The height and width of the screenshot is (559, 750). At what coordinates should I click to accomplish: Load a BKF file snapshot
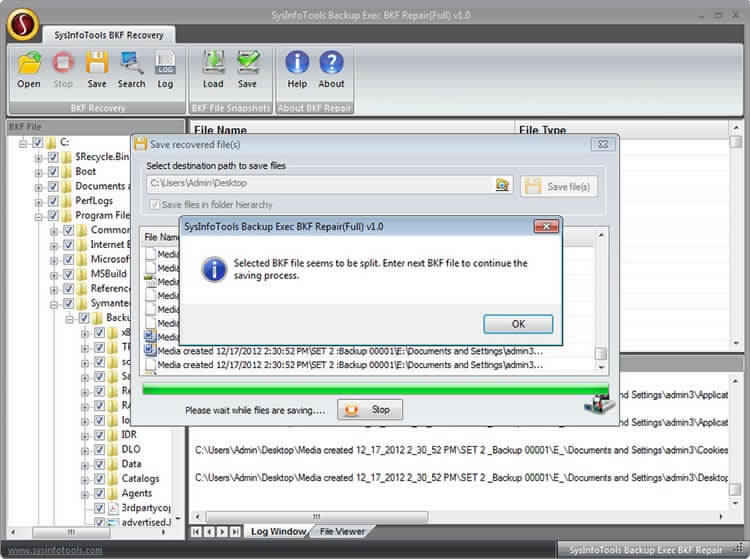pyautogui.click(x=213, y=70)
